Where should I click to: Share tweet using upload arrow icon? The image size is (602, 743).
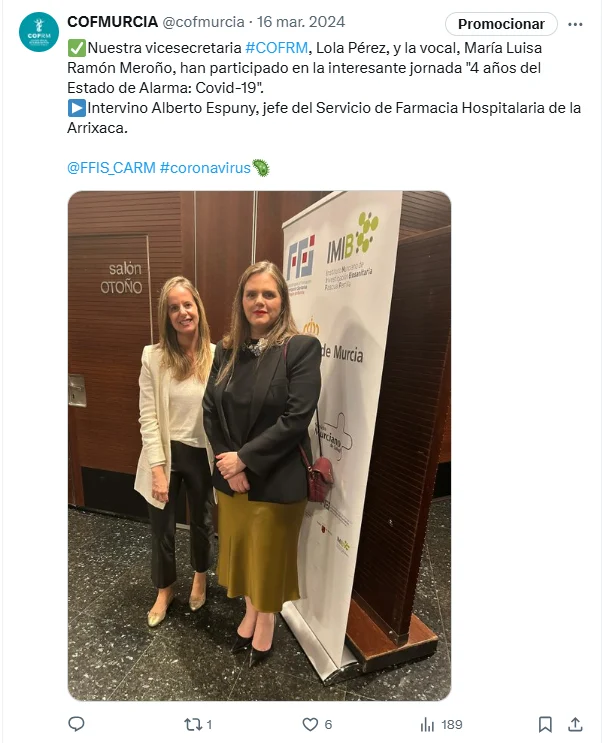coord(575,724)
